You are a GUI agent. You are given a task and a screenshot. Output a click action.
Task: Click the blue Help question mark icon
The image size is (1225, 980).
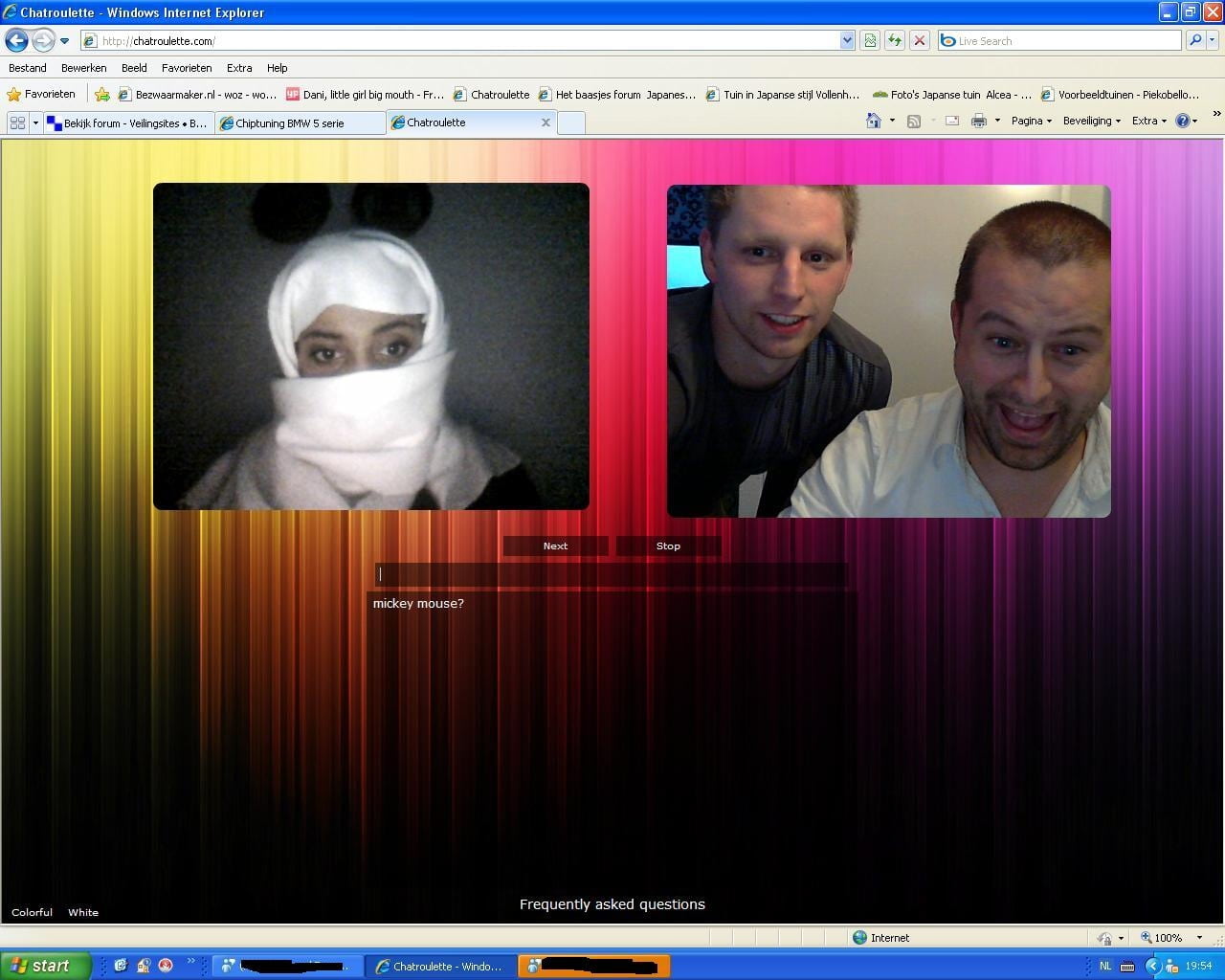pyautogui.click(x=1183, y=121)
